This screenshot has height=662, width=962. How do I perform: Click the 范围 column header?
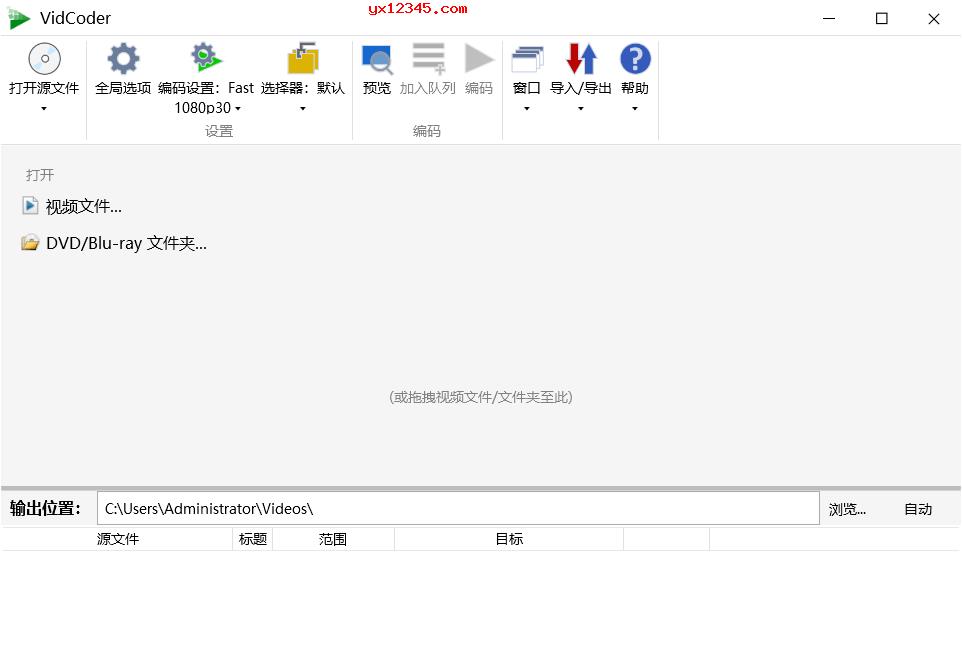[333, 539]
